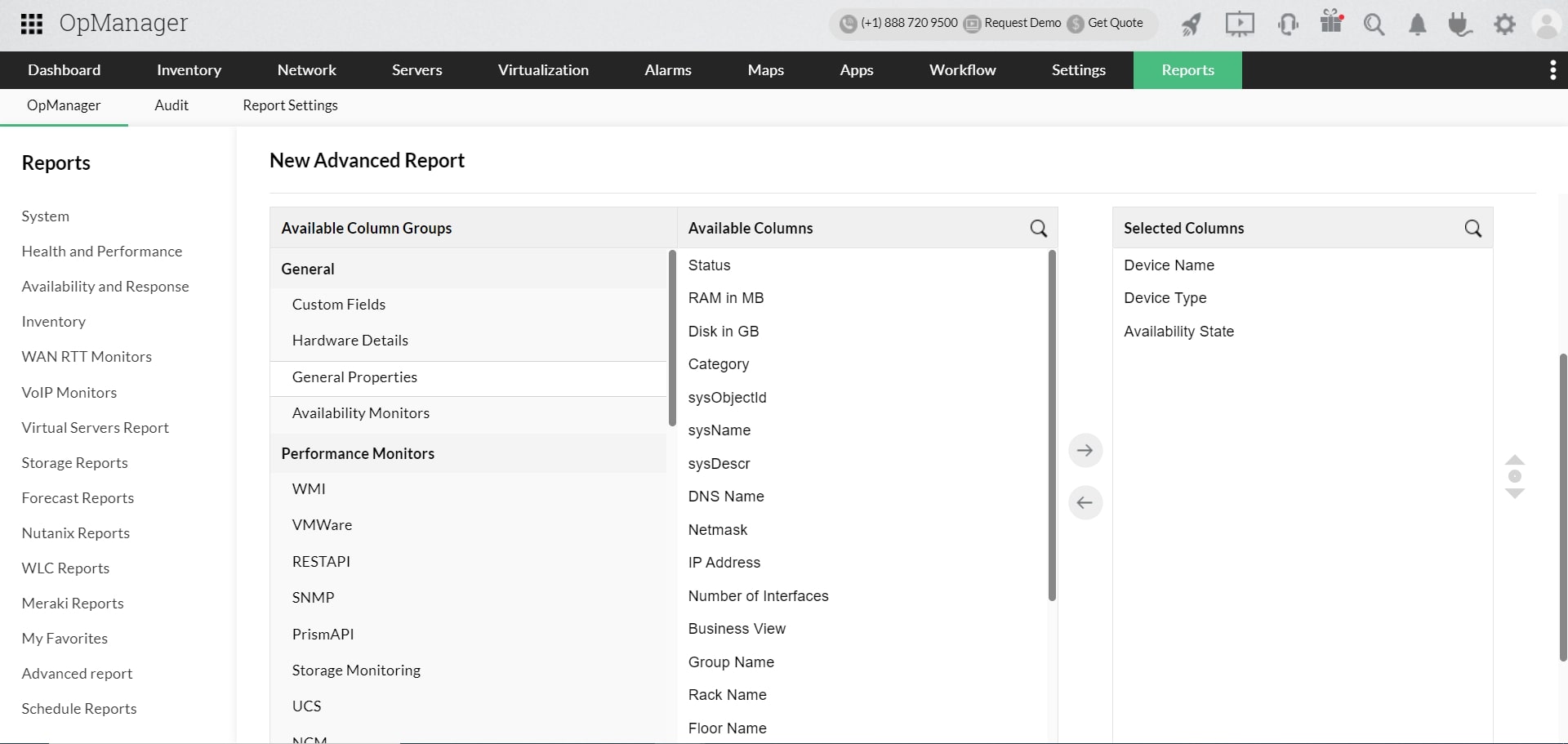Image resolution: width=1568 pixels, height=744 pixels.
Task: Collapse the General column group
Action: (x=308, y=269)
